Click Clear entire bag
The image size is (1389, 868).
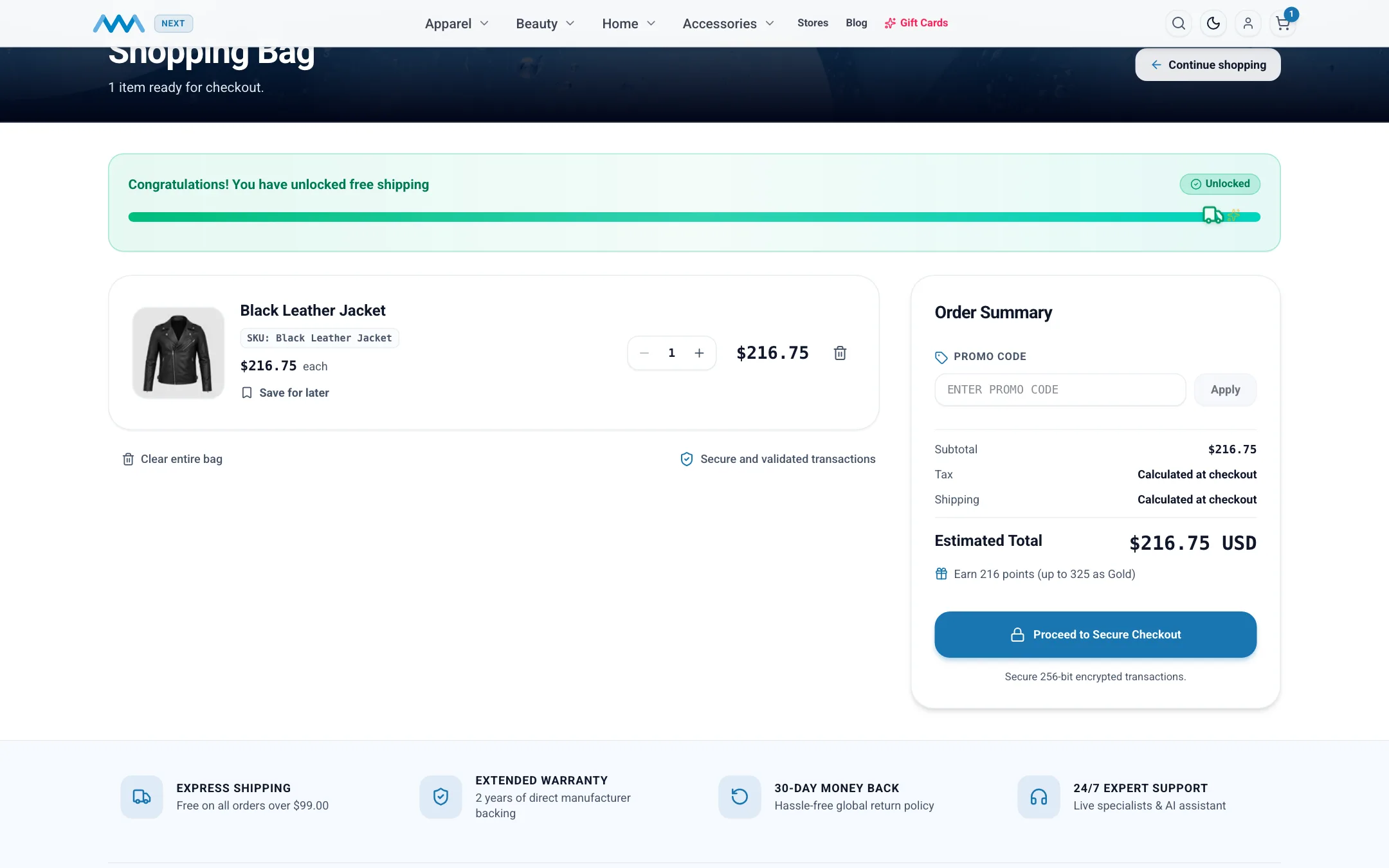pos(172,459)
